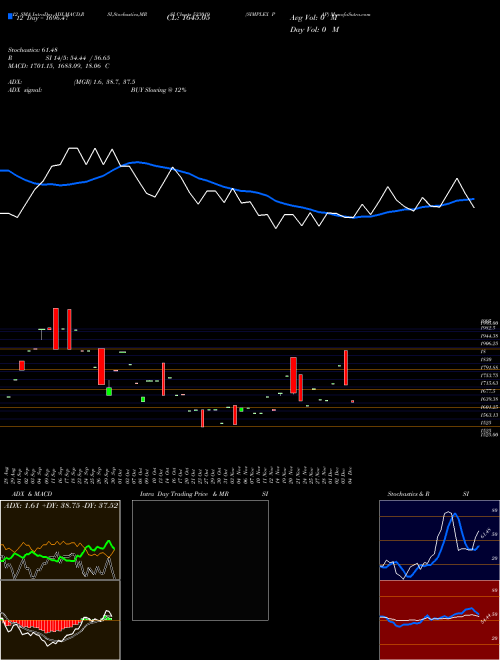
Task: Click the 1639.38 price axis label
Action: pyautogui.click(x=489, y=399)
